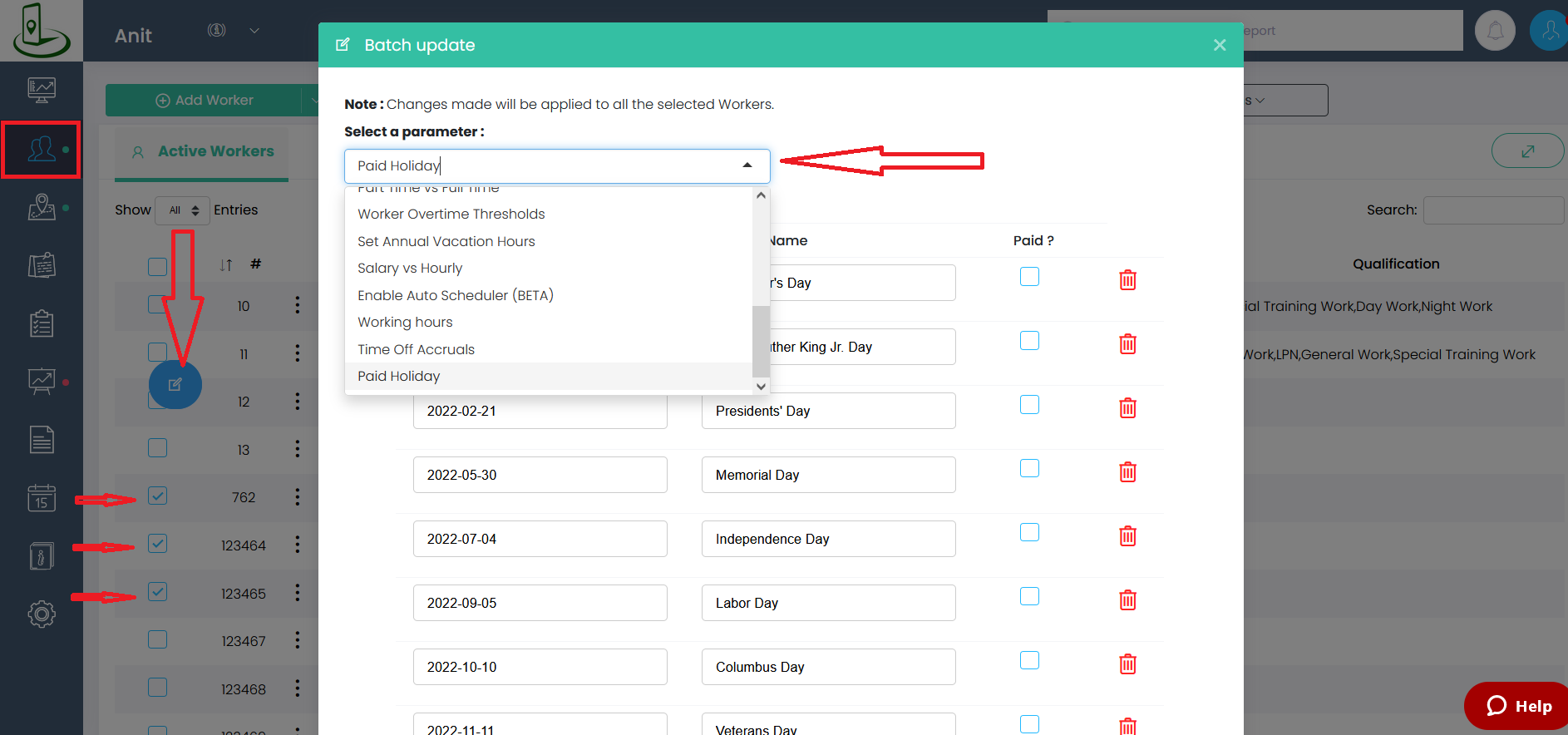Viewport: 1568px width, 735px height.
Task: Click the blue batch edit button
Action: (x=175, y=384)
